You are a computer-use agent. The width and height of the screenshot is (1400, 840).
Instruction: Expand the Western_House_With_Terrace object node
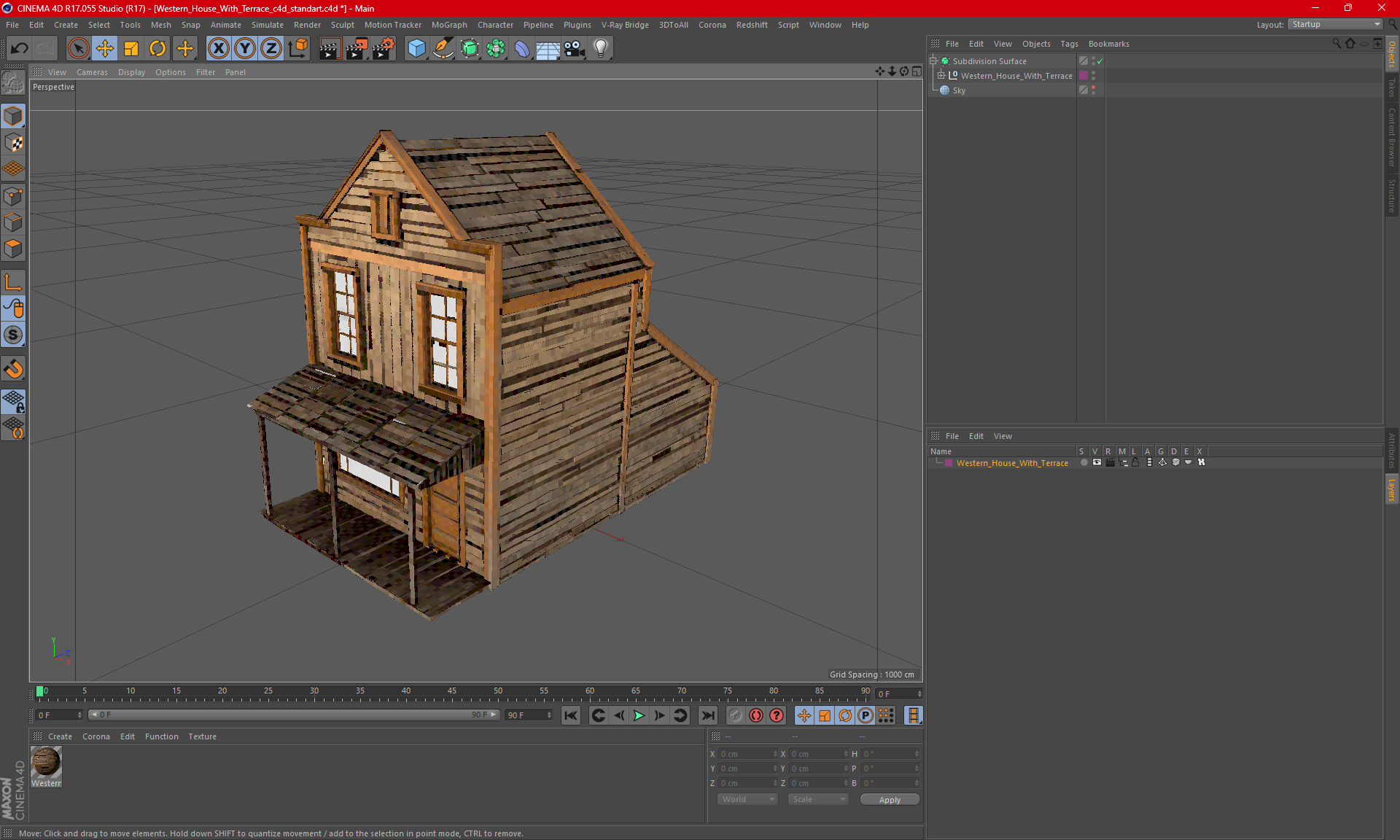(941, 75)
